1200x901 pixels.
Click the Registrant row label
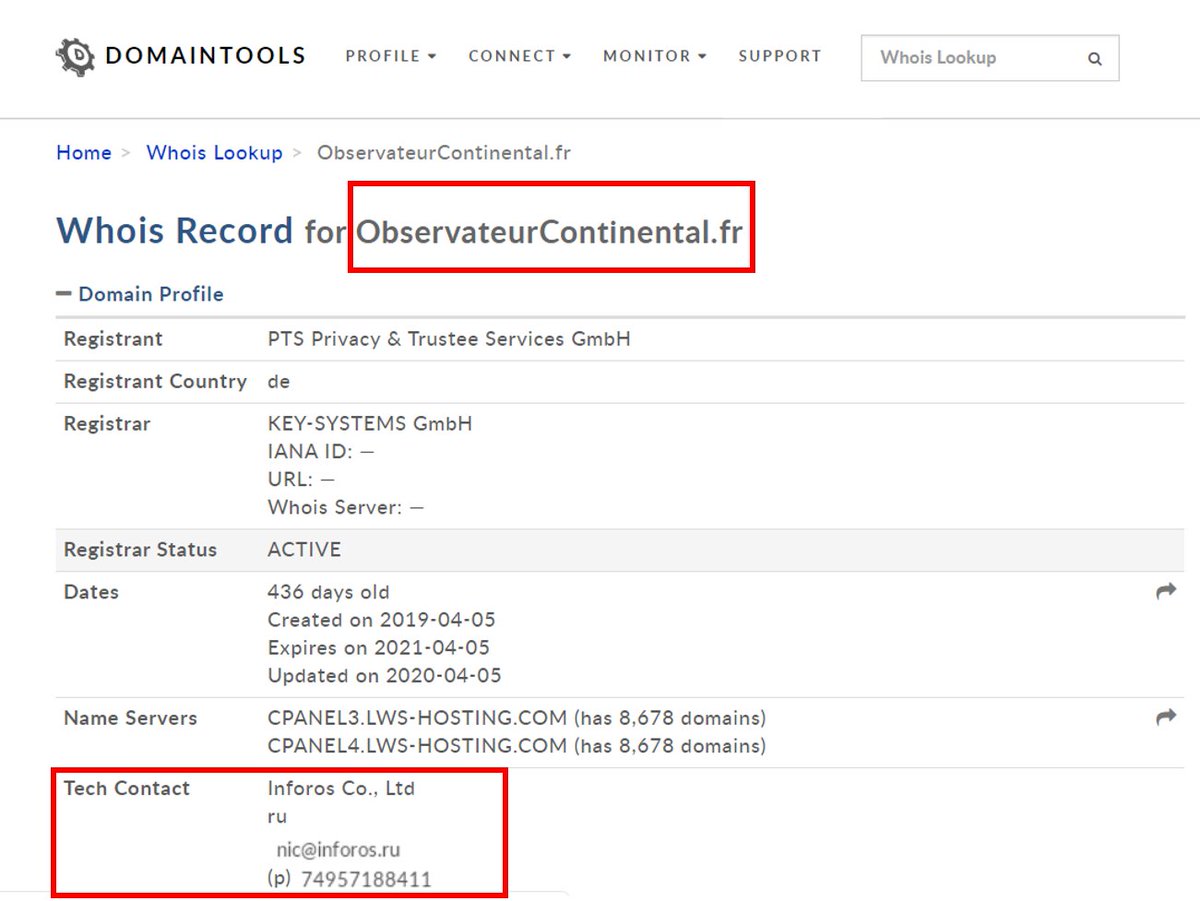coord(113,339)
